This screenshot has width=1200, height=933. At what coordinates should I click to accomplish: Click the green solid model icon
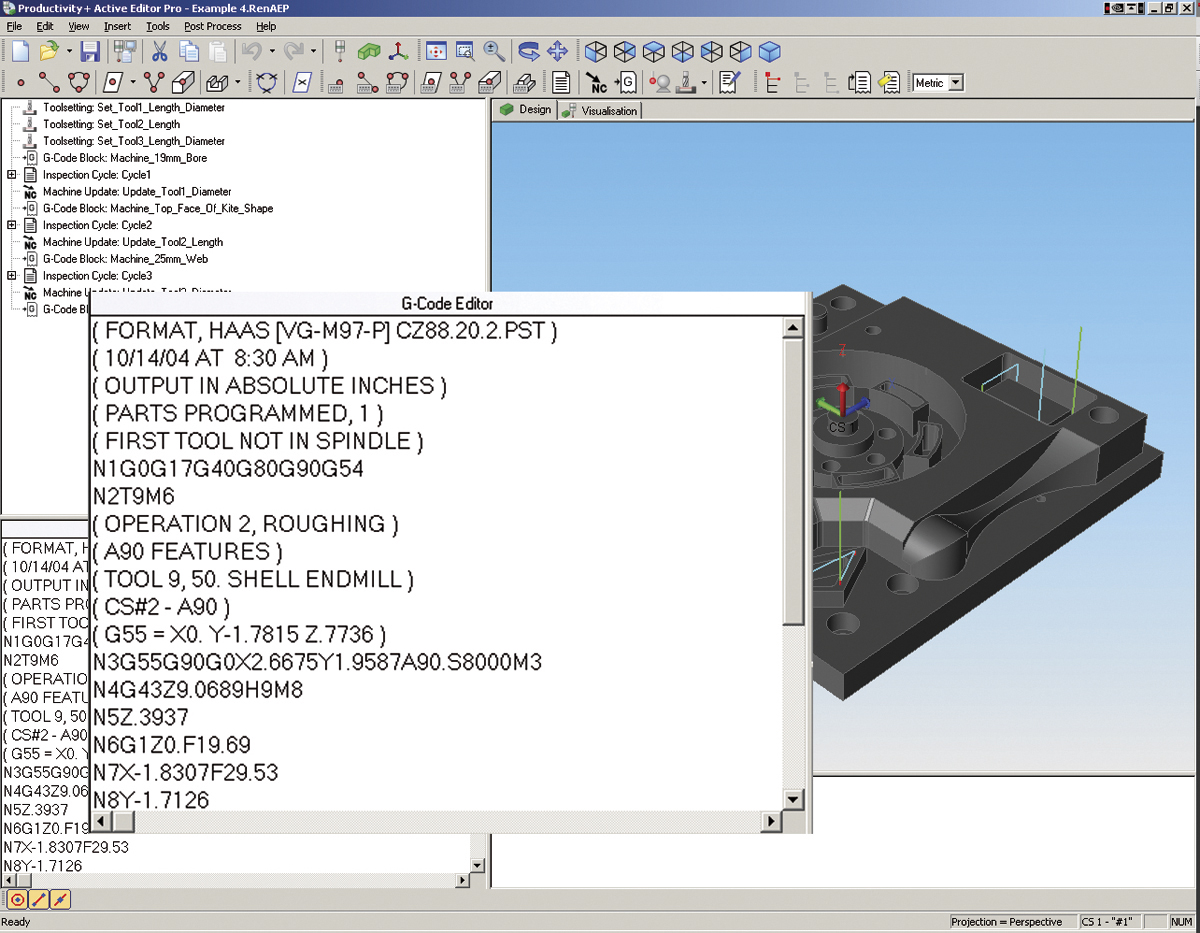pyautogui.click(x=369, y=51)
